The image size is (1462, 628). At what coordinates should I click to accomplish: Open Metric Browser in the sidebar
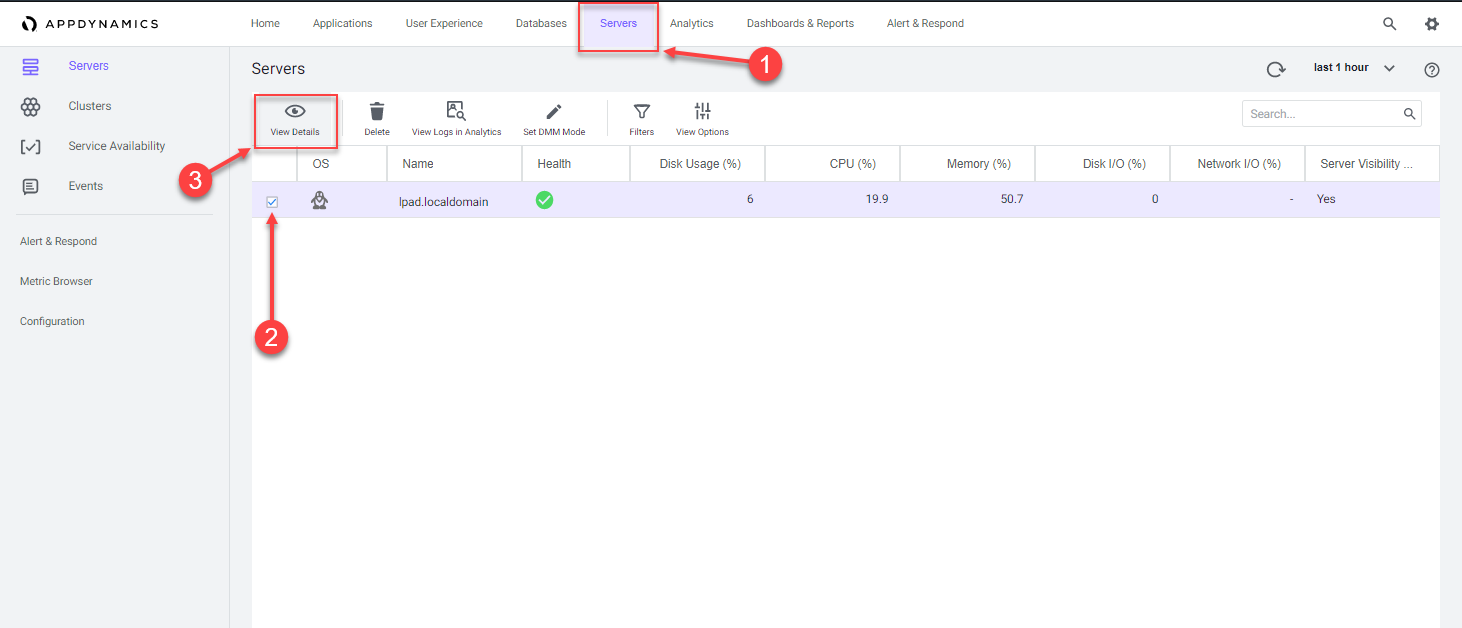(x=56, y=281)
